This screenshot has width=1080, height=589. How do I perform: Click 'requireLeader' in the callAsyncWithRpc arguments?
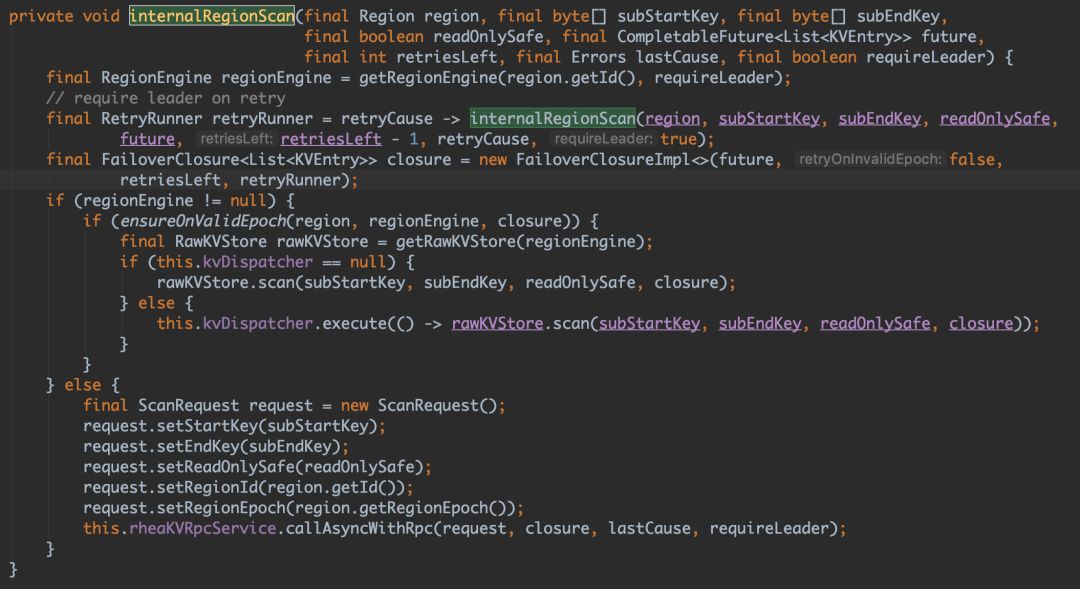[x=769, y=529]
